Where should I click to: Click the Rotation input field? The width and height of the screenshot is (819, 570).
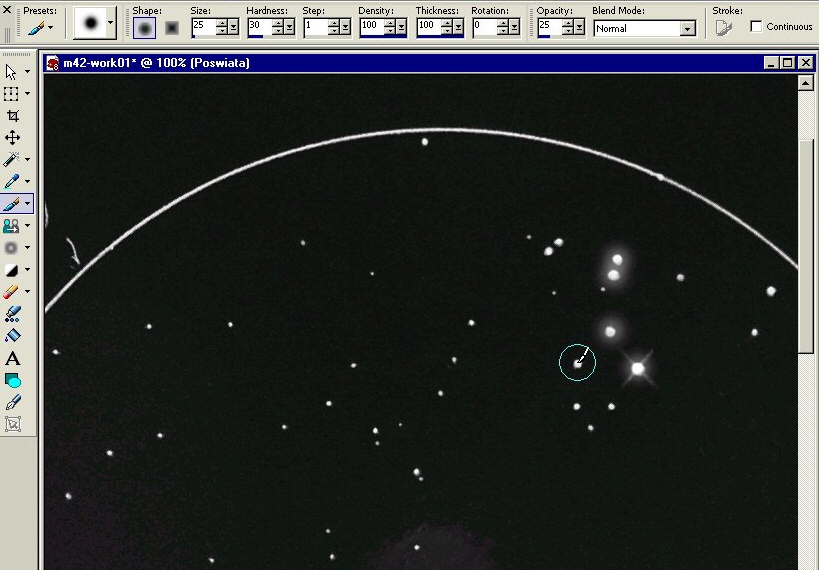[484, 26]
